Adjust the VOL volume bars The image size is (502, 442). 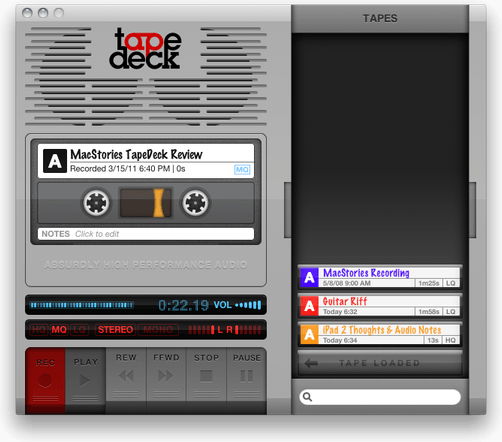tap(248, 305)
